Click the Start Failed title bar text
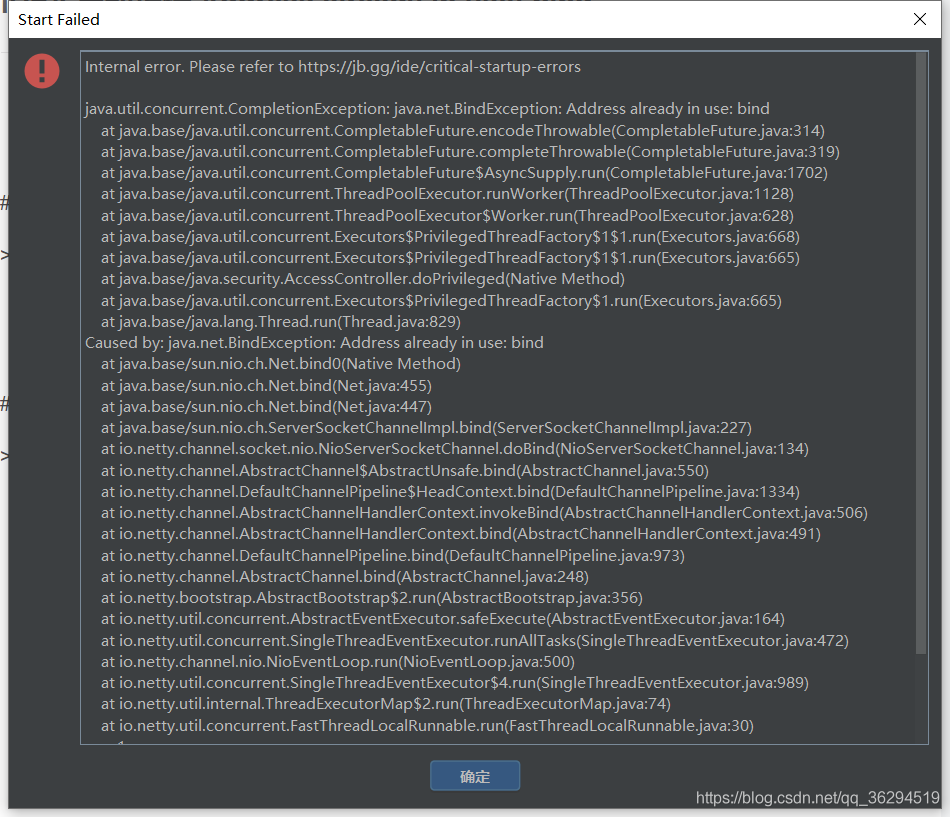 (x=59, y=19)
